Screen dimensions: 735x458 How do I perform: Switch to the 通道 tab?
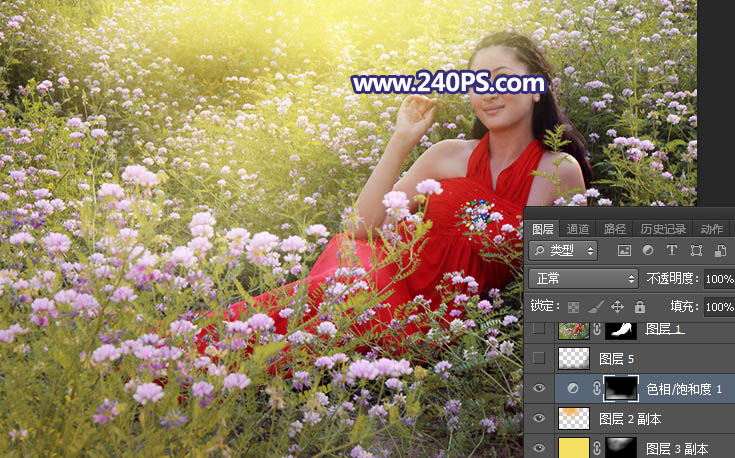(578, 228)
